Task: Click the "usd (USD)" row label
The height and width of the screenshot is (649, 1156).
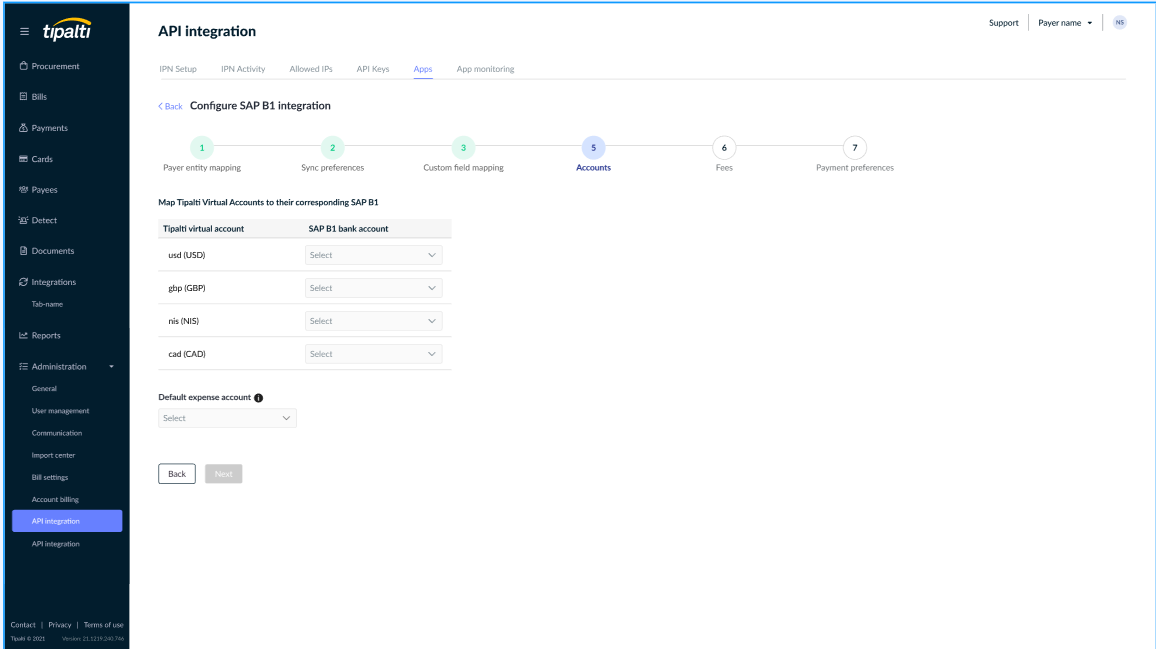Action: point(187,255)
